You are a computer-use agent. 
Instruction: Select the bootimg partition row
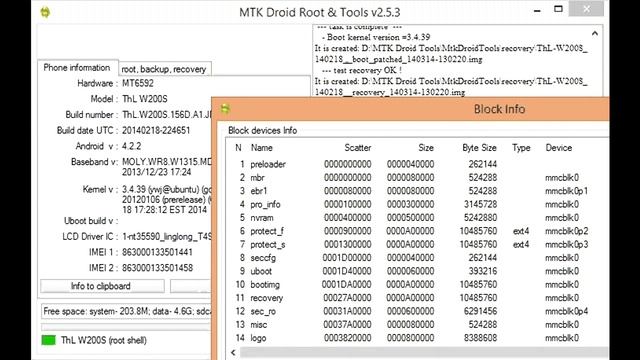[x=416, y=284]
